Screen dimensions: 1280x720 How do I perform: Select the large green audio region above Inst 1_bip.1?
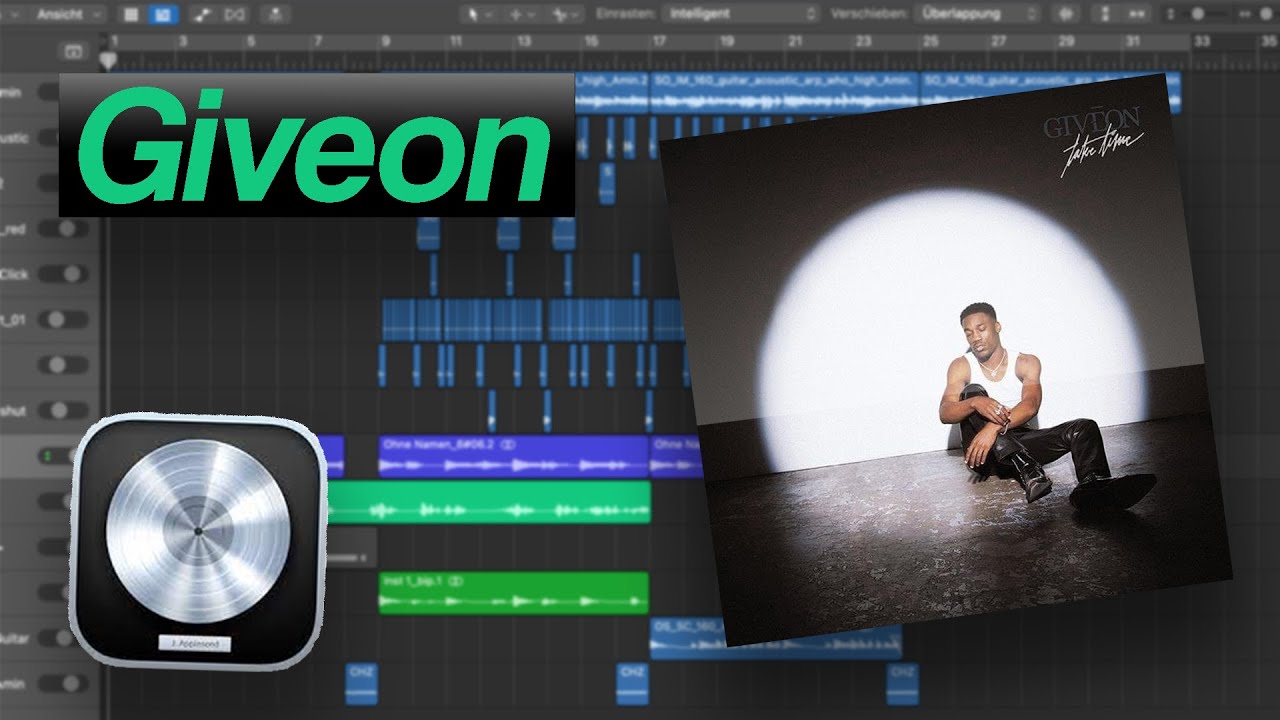click(488, 502)
